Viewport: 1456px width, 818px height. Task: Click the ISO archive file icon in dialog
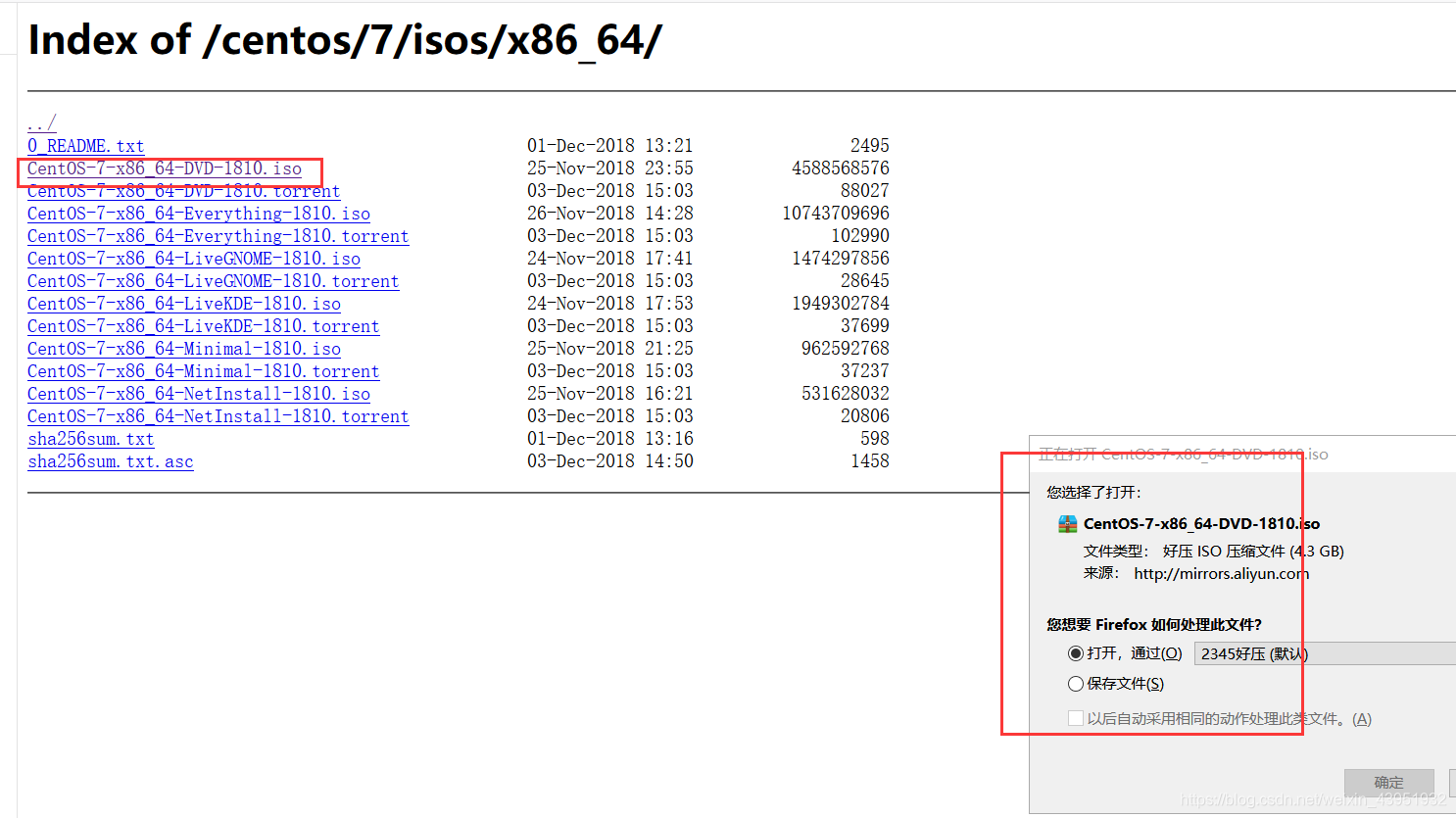(1068, 524)
